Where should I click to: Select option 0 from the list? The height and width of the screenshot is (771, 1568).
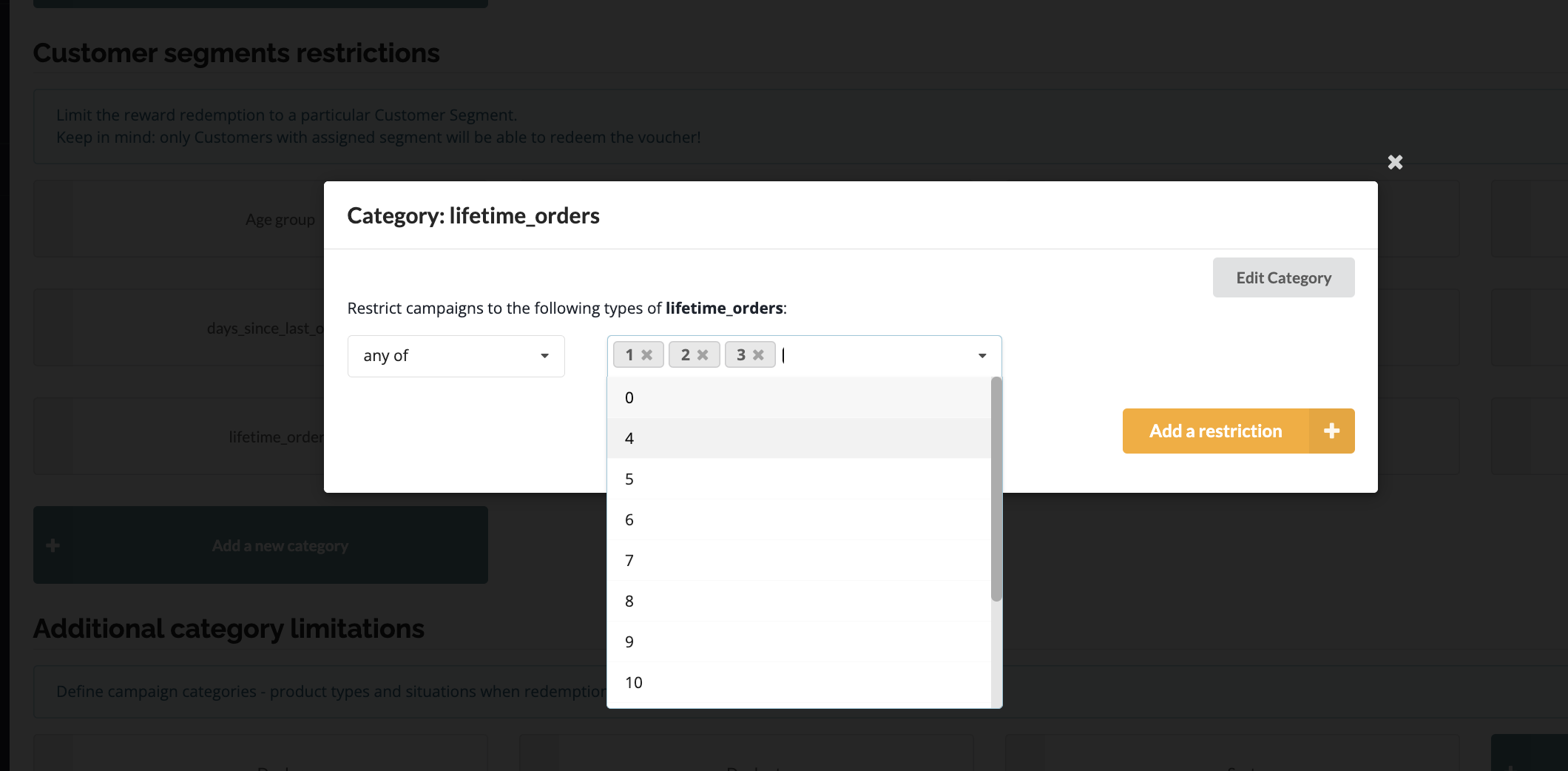click(x=799, y=397)
